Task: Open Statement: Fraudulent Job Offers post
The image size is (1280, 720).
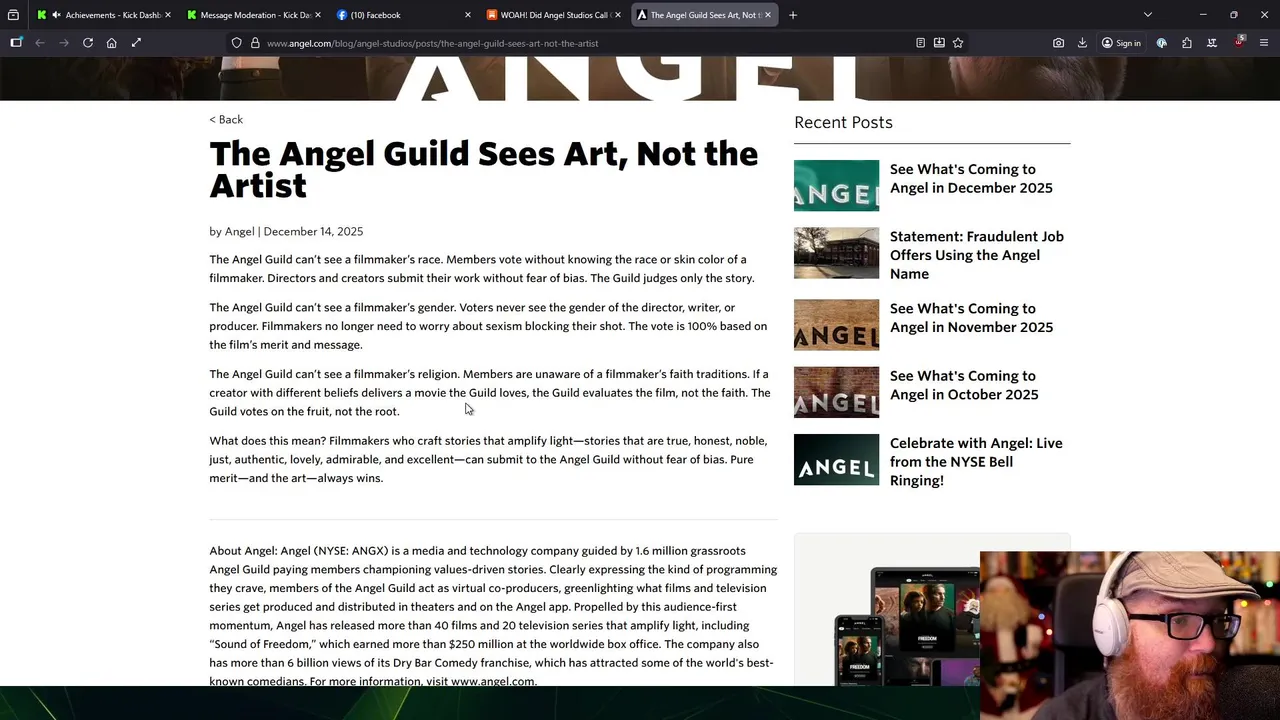Action: 977,255
